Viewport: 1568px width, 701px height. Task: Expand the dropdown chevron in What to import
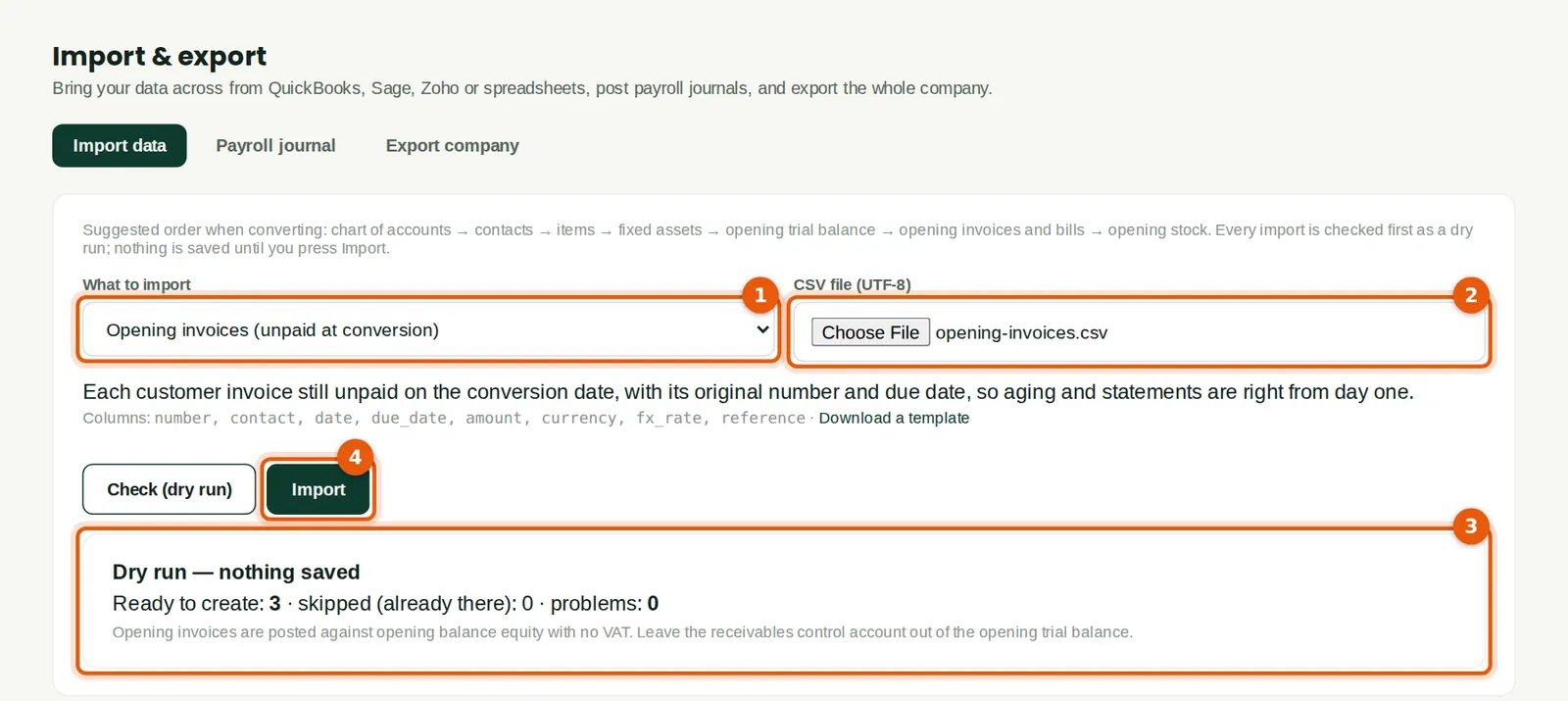[762, 329]
